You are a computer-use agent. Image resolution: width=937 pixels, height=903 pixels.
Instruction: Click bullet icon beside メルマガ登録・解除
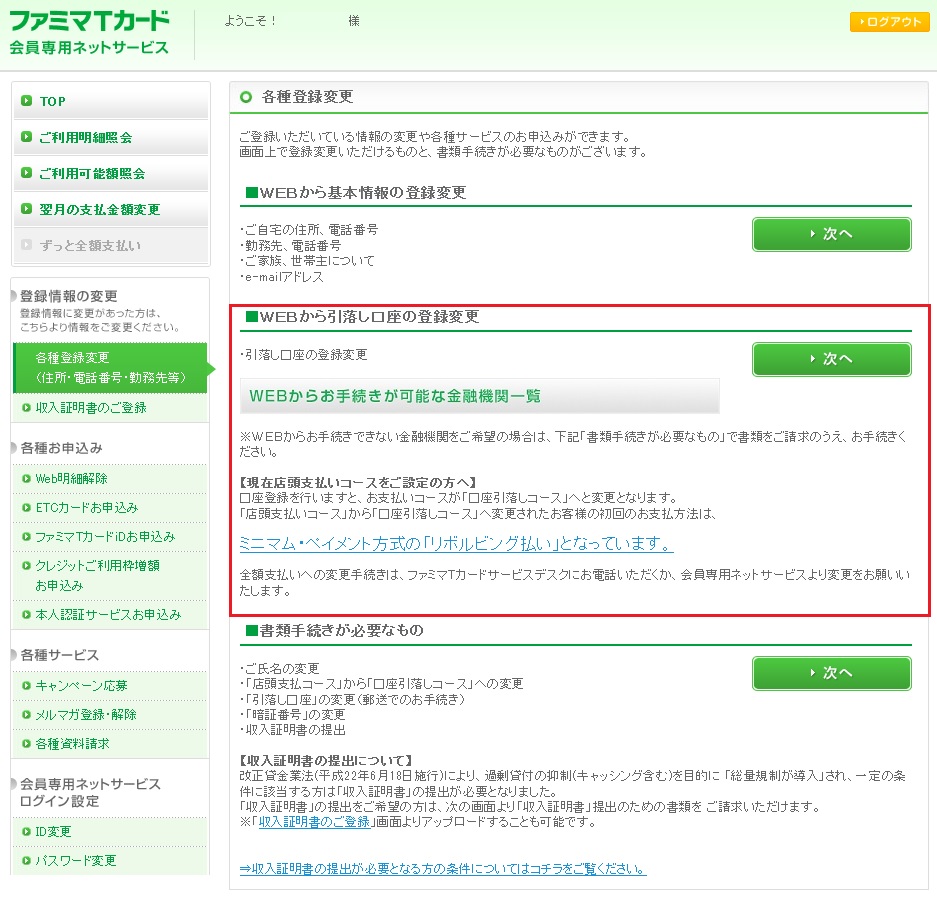[26, 715]
